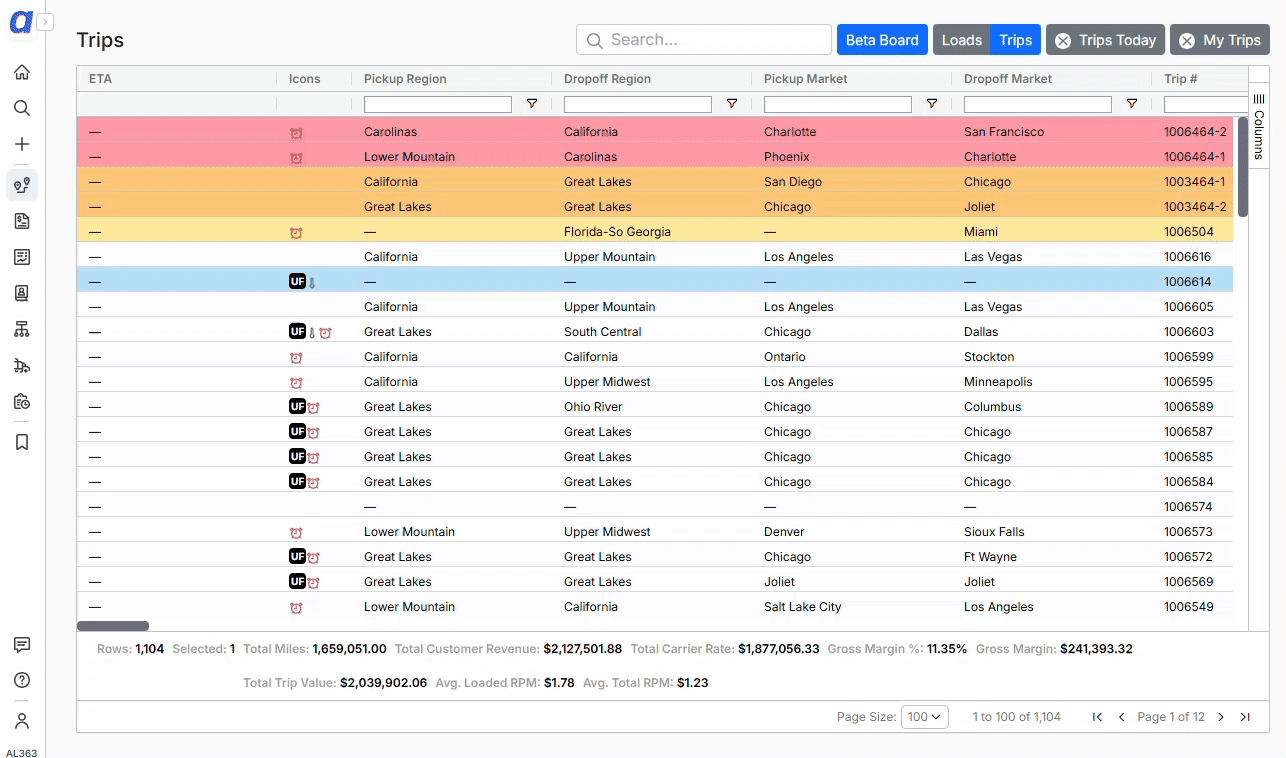Open the list board icon in the sidebar
The image size is (1286, 758).
pyautogui.click(x=22, y=257)
